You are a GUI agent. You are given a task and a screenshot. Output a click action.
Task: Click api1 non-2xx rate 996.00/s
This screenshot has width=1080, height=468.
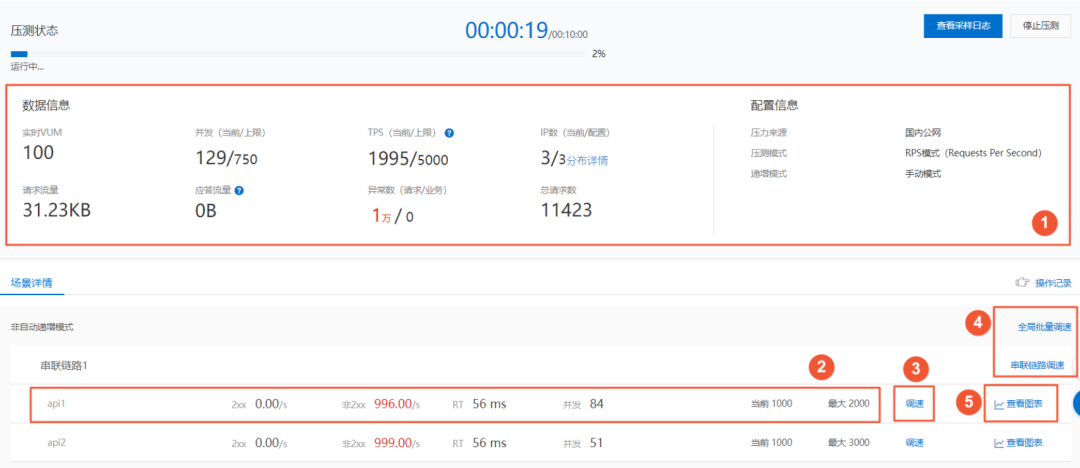click(x=397, y=404)
